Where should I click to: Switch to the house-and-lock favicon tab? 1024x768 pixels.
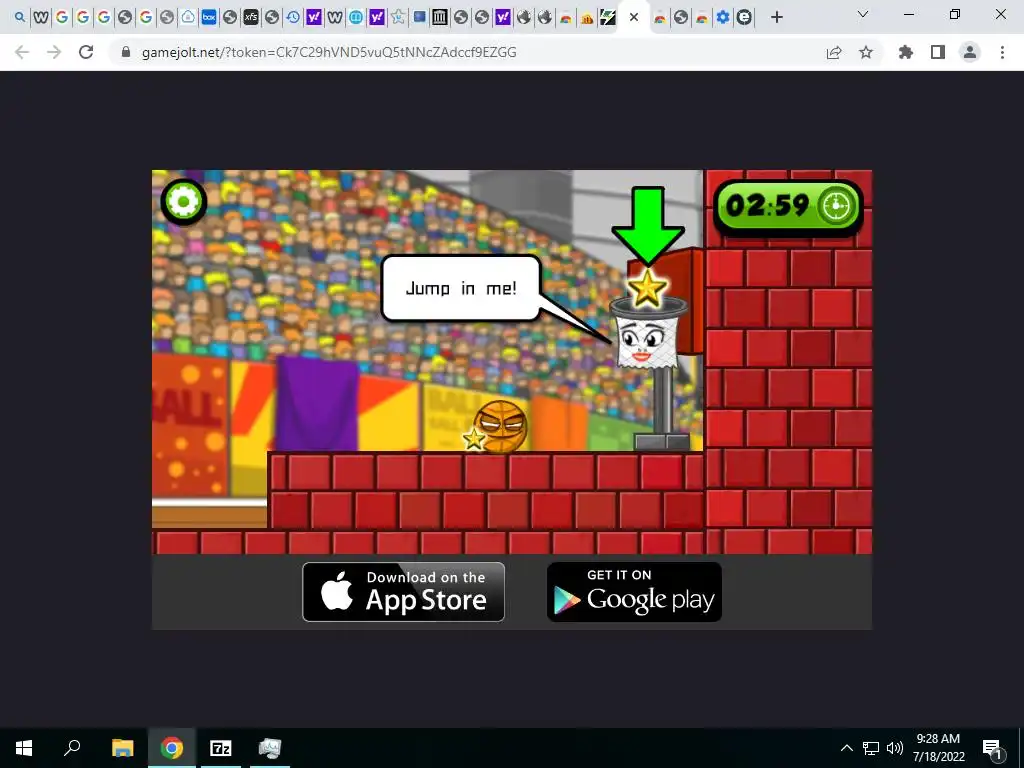(x=187, y=18)
